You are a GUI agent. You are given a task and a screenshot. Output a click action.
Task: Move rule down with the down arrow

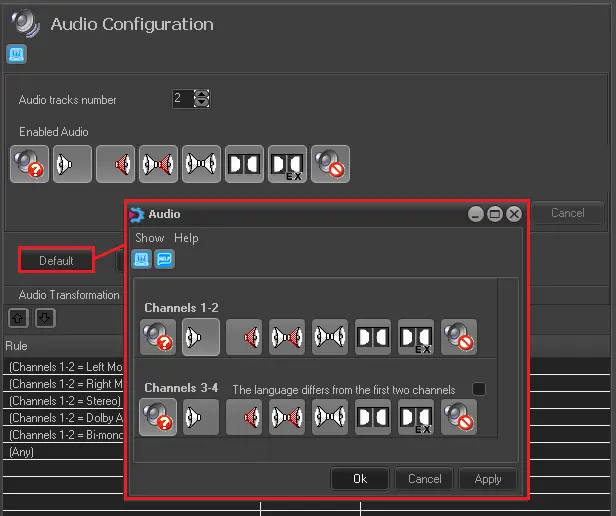(x=44, y=318)
